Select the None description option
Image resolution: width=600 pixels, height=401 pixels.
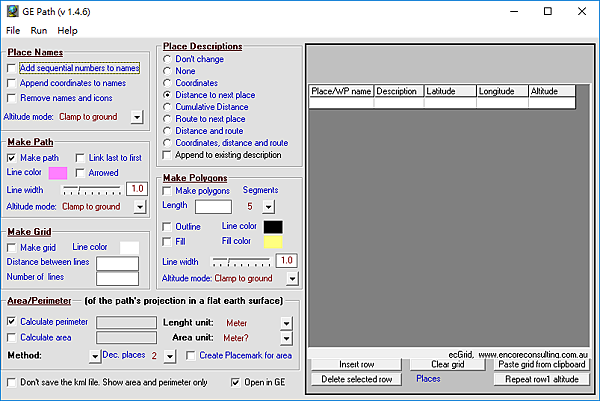click(167, 71)
